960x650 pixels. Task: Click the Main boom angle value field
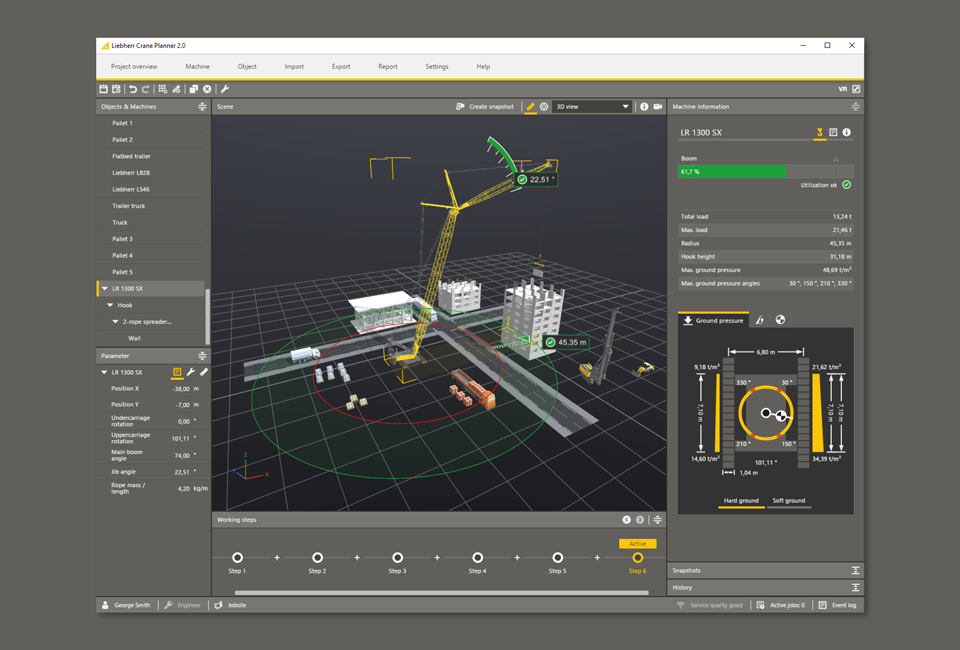[184, 455]
